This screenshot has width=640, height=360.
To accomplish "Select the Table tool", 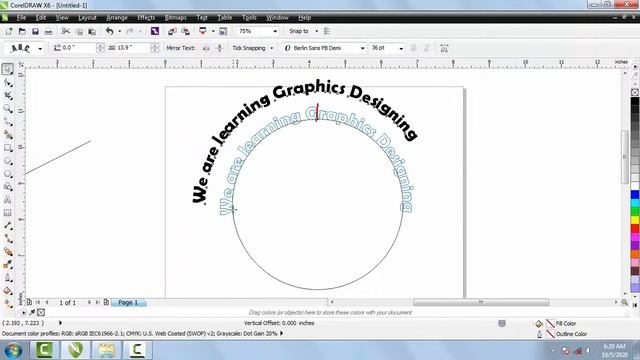I will pos(8,213).
